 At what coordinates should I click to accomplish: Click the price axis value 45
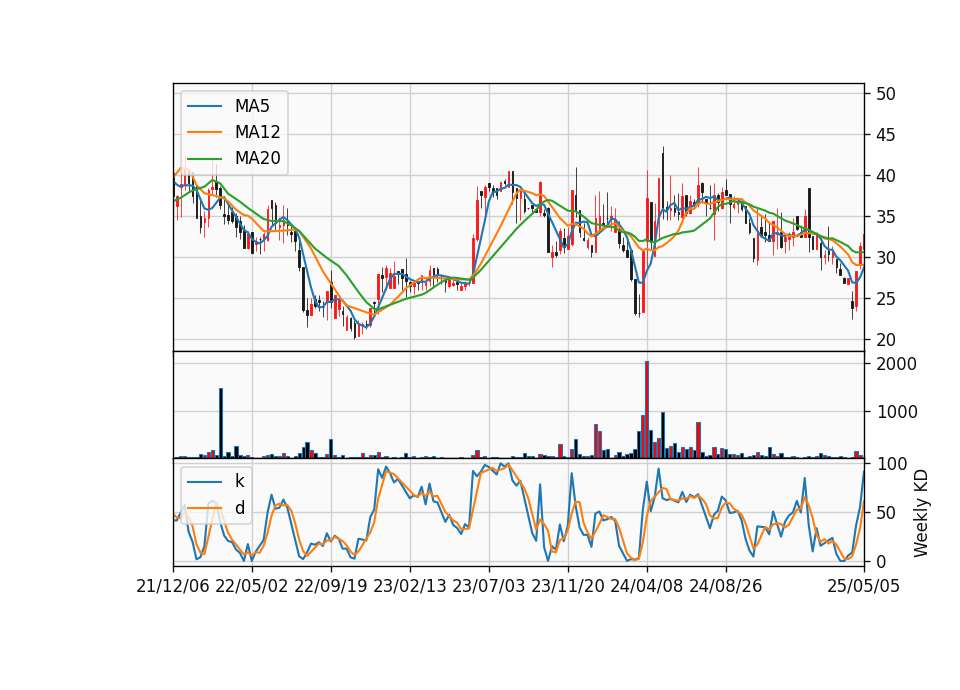(885, 135)
